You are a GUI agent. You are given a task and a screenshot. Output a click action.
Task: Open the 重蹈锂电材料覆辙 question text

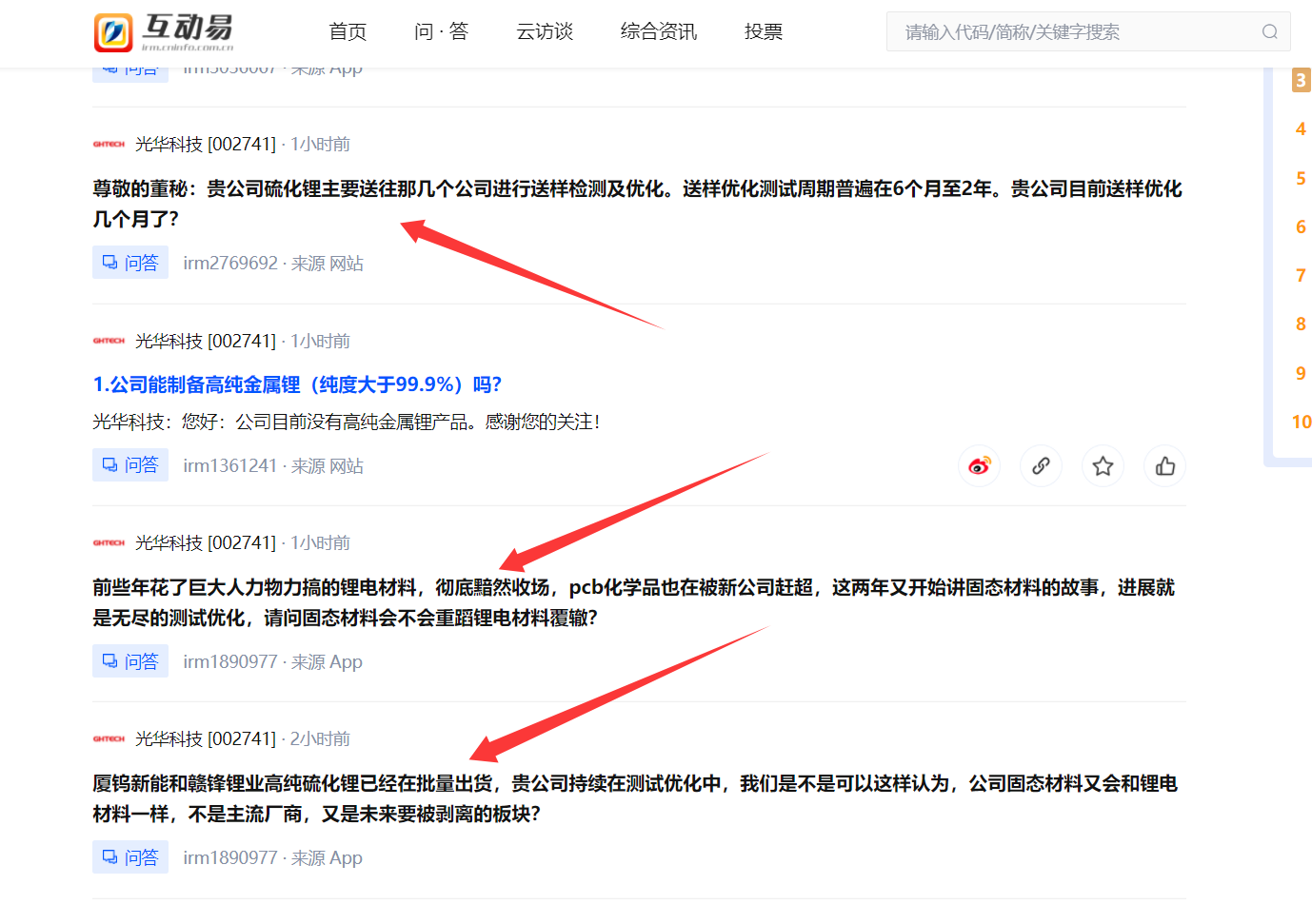(634, 602)
